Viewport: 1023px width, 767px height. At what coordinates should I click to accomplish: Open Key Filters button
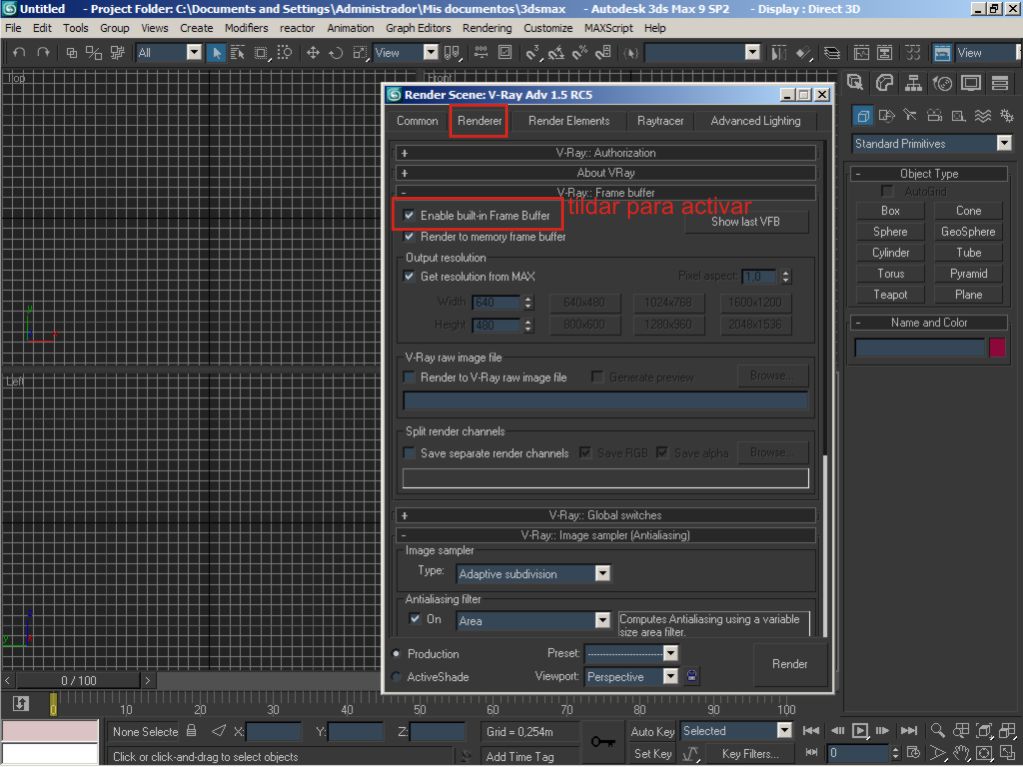[x=750, y=754]
